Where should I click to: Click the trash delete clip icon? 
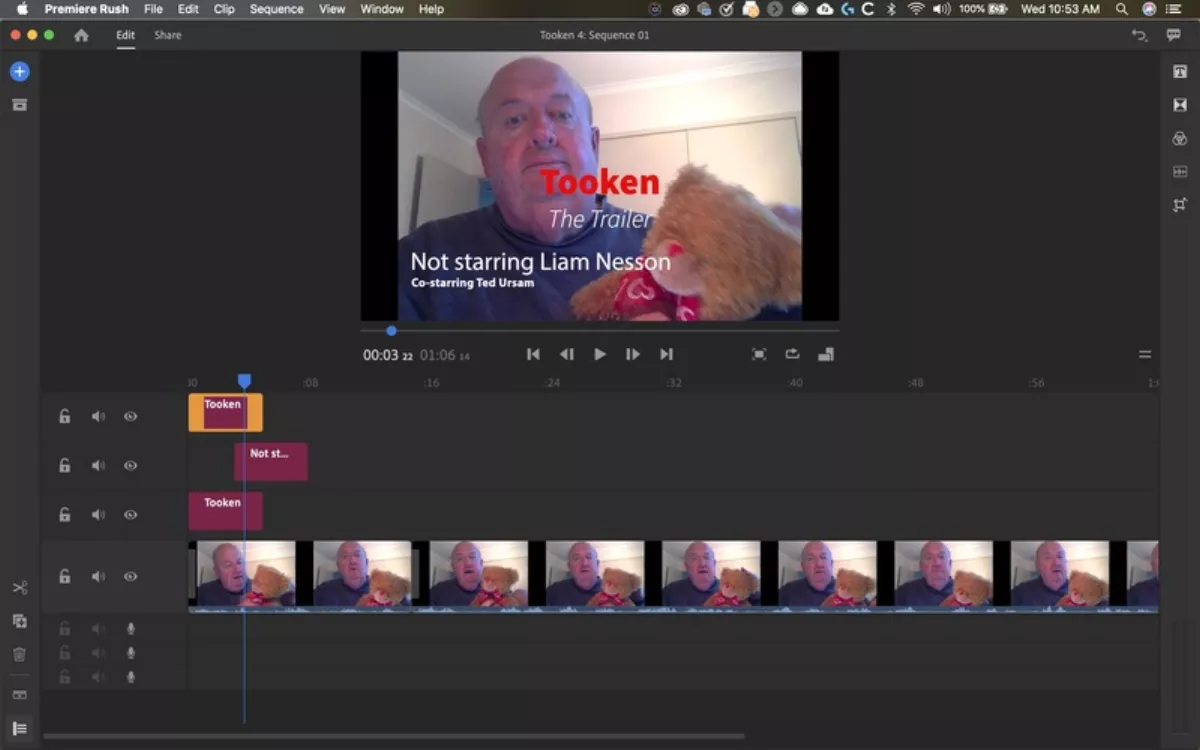point(19,654)
